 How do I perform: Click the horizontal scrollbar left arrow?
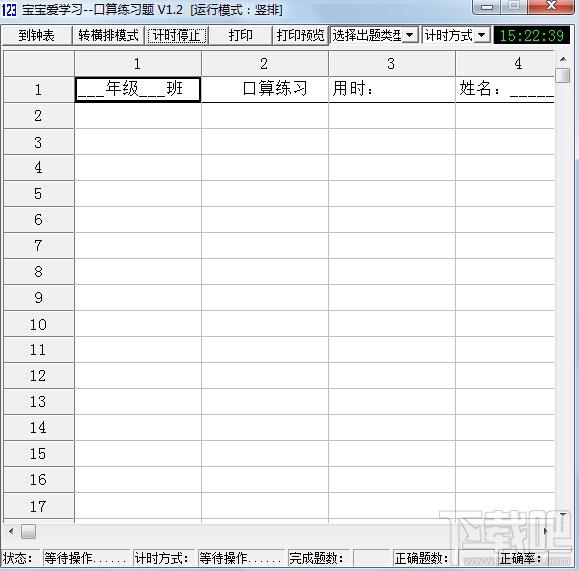click(11, 531)
